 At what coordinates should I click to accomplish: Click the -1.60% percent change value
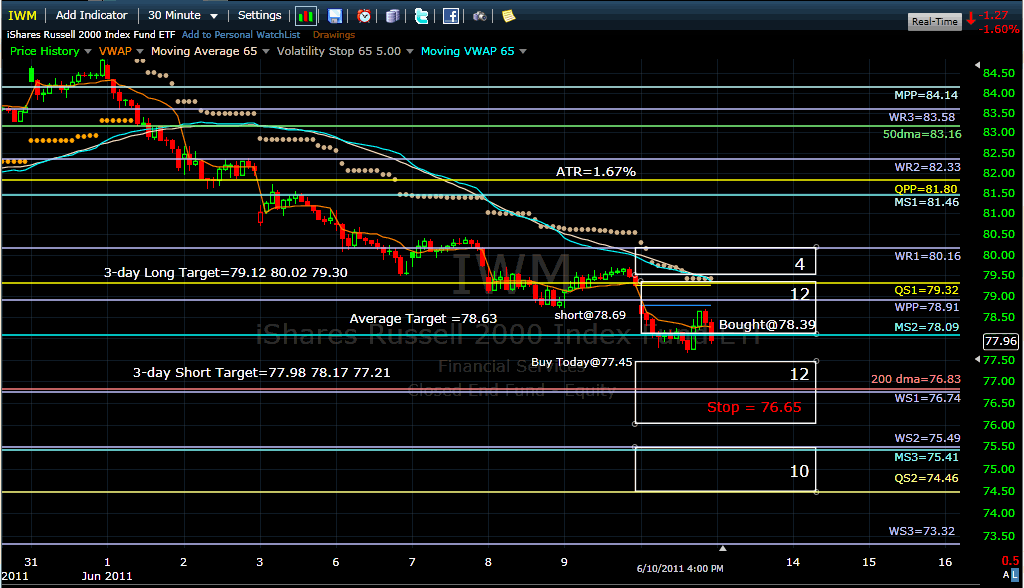coord(999,29)
